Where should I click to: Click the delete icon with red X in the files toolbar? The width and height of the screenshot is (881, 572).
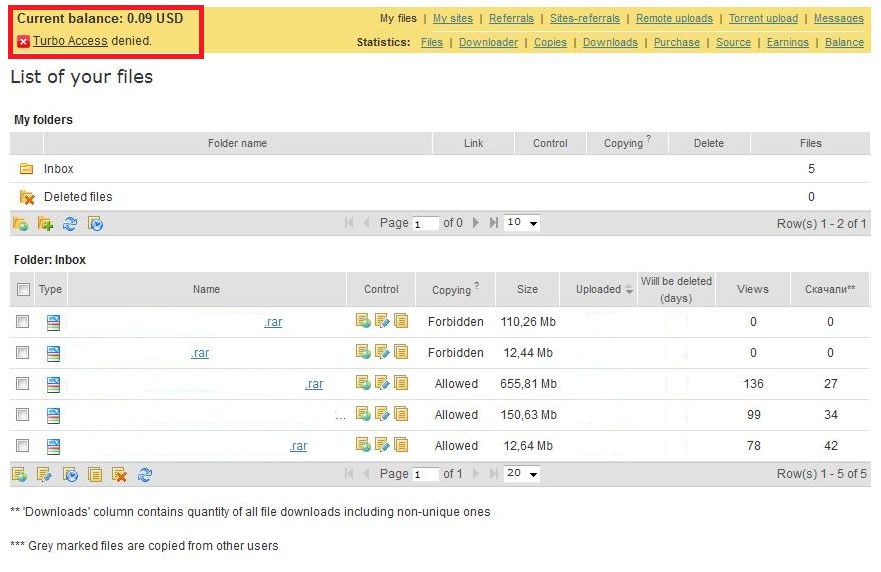point(120,475)
